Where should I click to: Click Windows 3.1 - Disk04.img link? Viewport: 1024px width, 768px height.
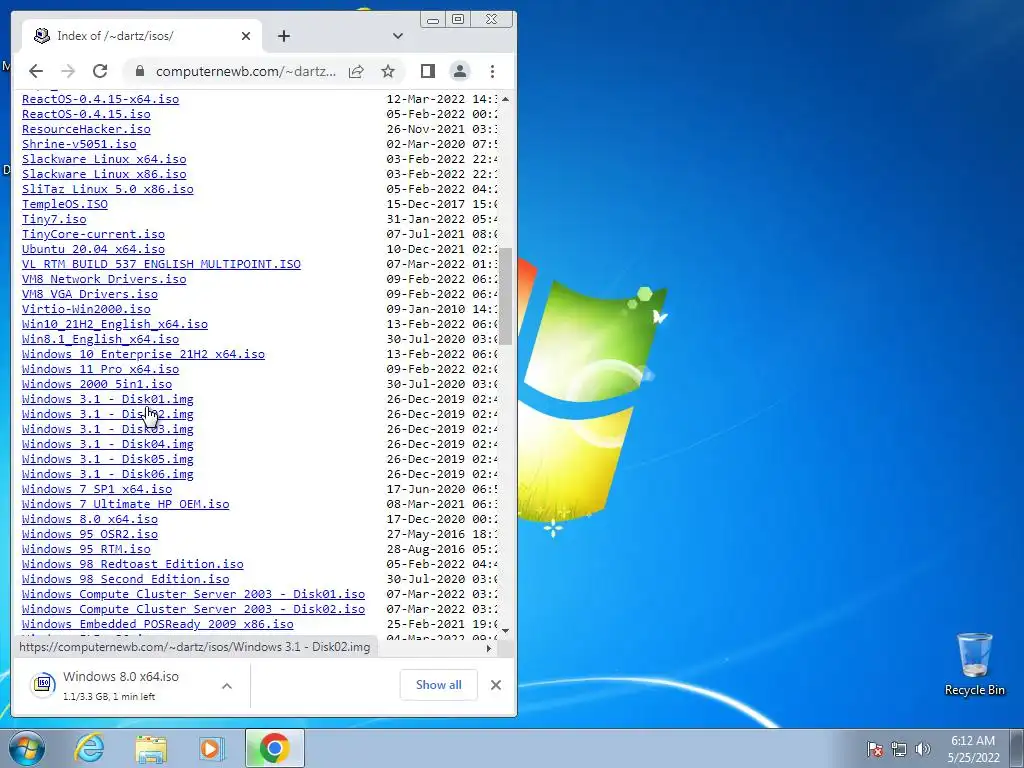coord(108,445)
